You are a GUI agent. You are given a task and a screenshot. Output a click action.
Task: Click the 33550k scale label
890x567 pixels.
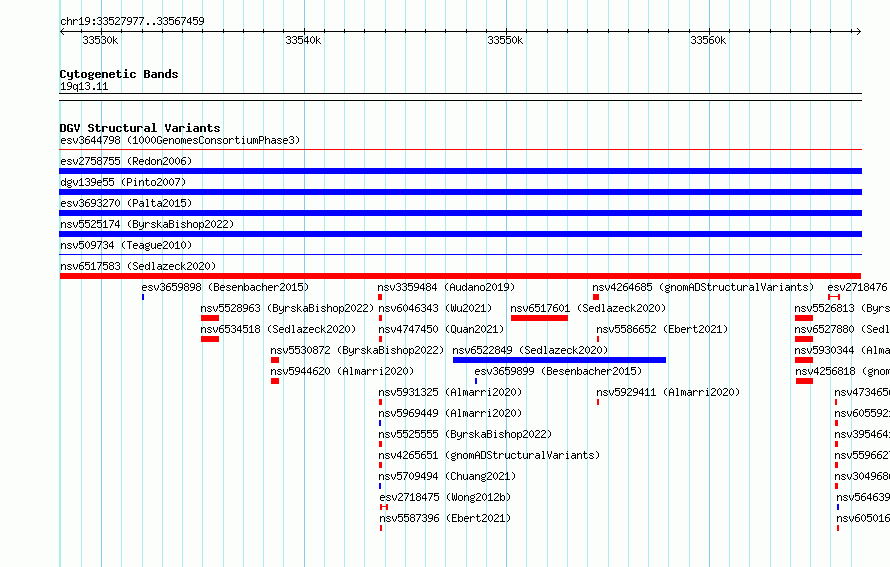[x=505, y=40]
